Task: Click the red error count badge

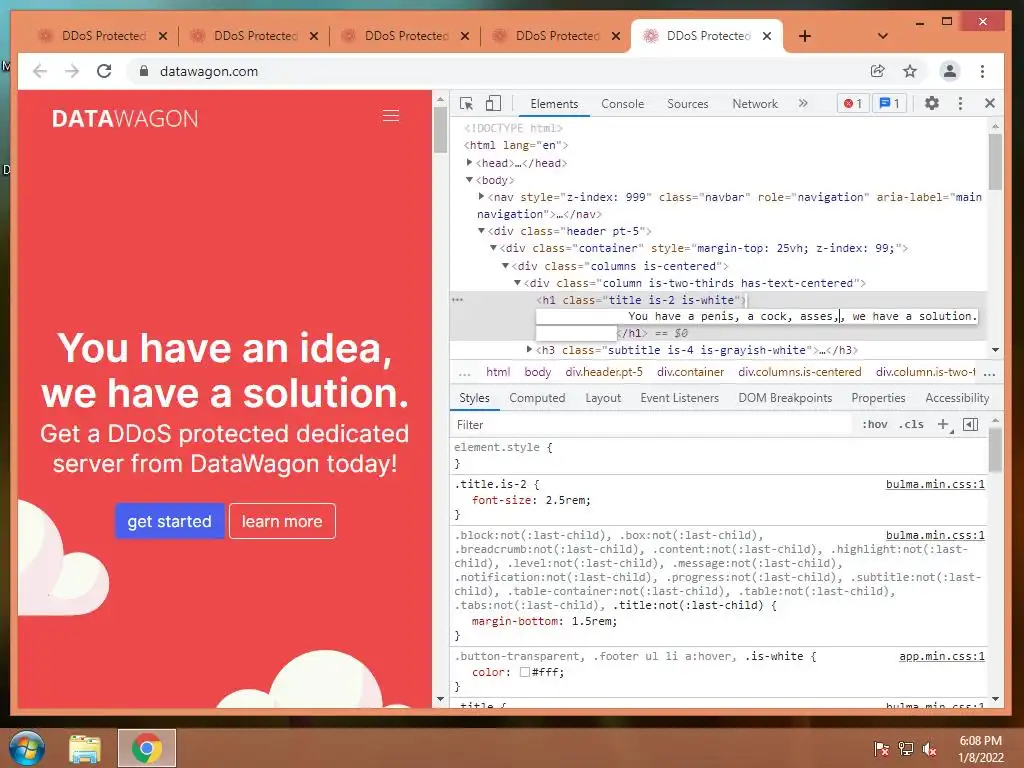Action: 853,103
